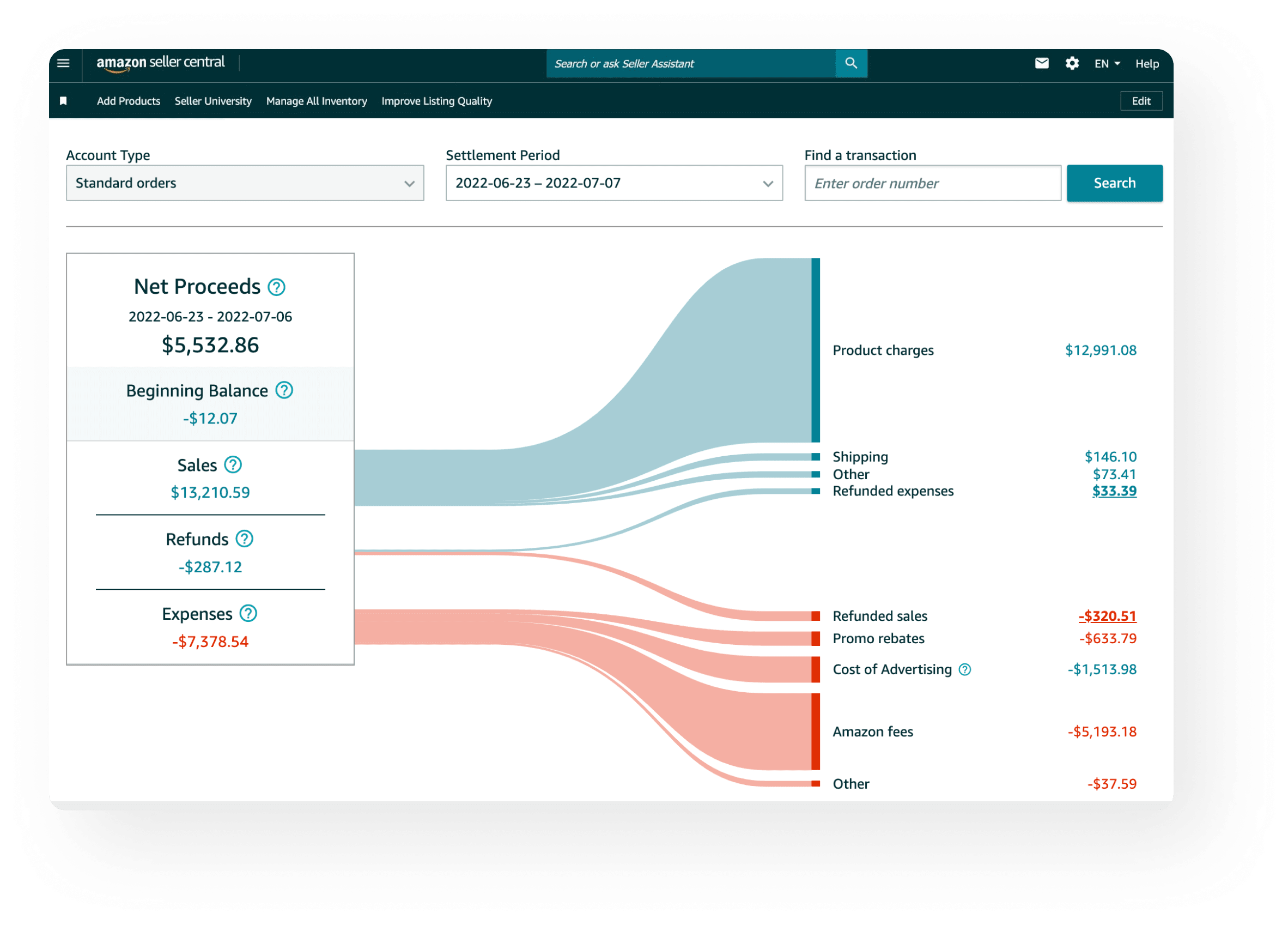1288x925 pixels.
Task: Focus the Enter order number field
Action: pos(933,183)
